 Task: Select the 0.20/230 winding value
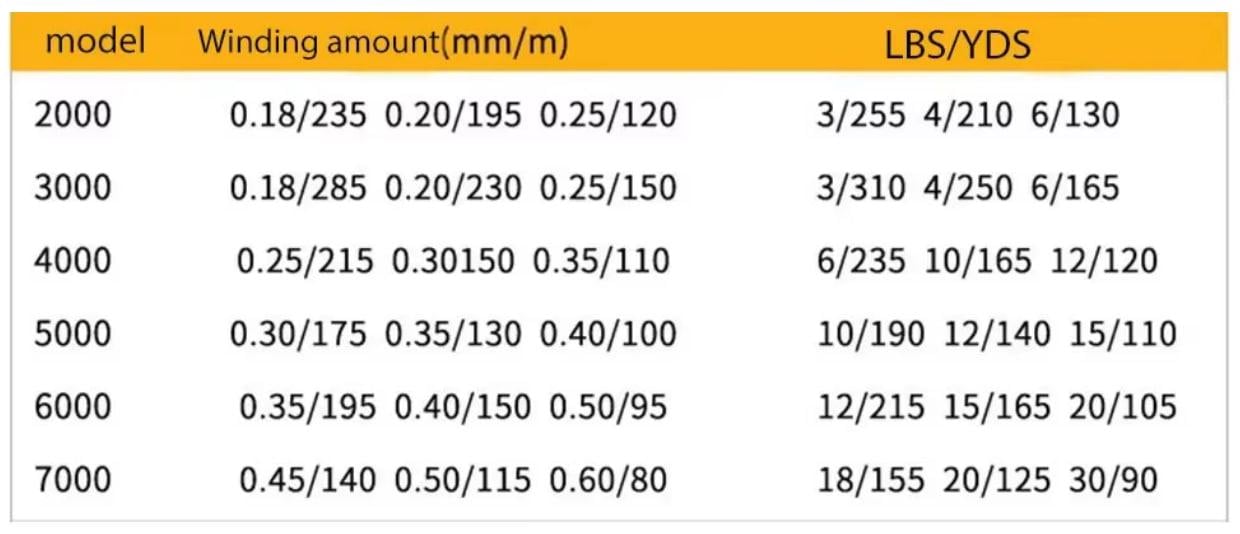(453, 188)
